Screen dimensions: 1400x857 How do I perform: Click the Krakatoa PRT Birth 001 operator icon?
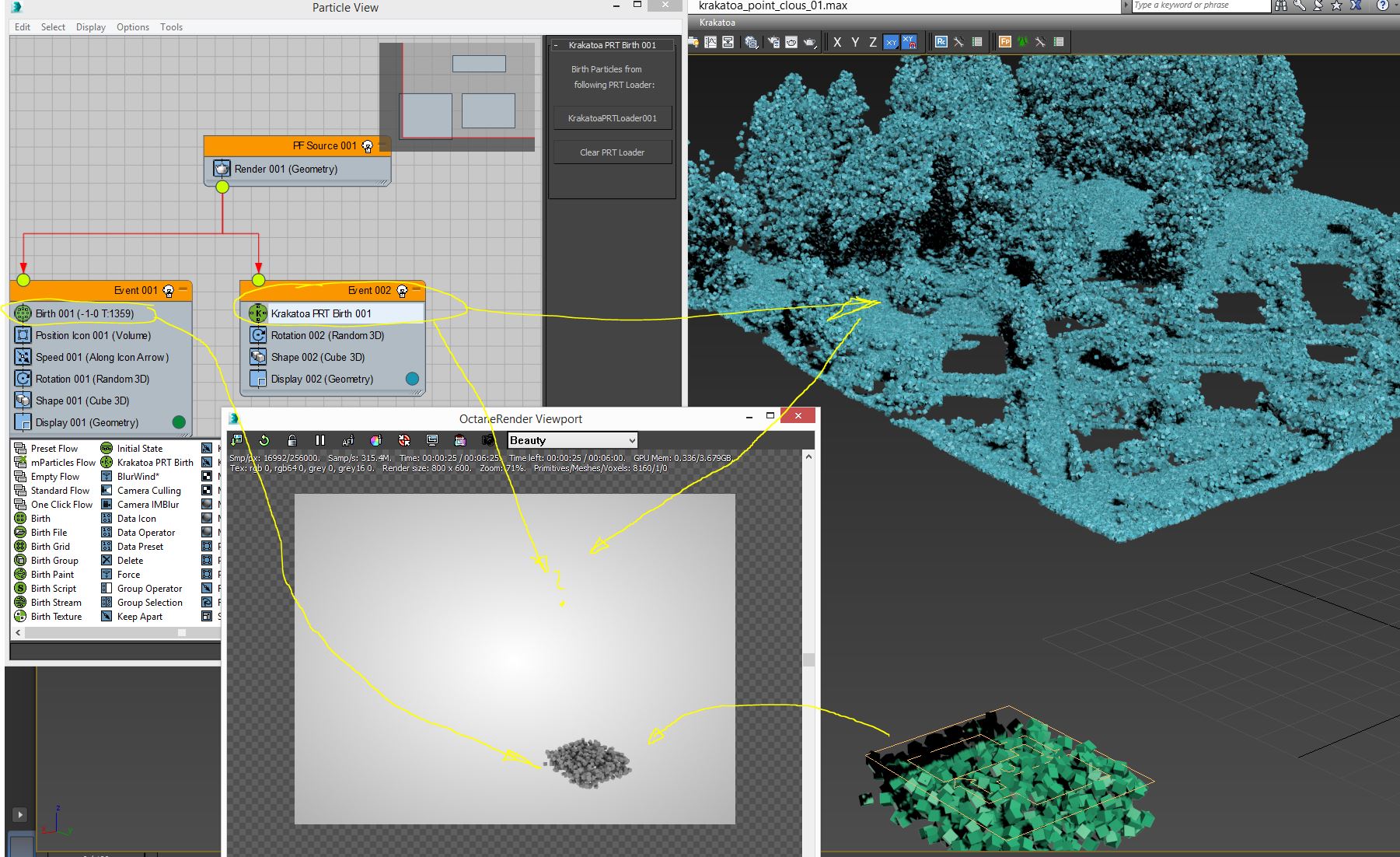(258, 313)
